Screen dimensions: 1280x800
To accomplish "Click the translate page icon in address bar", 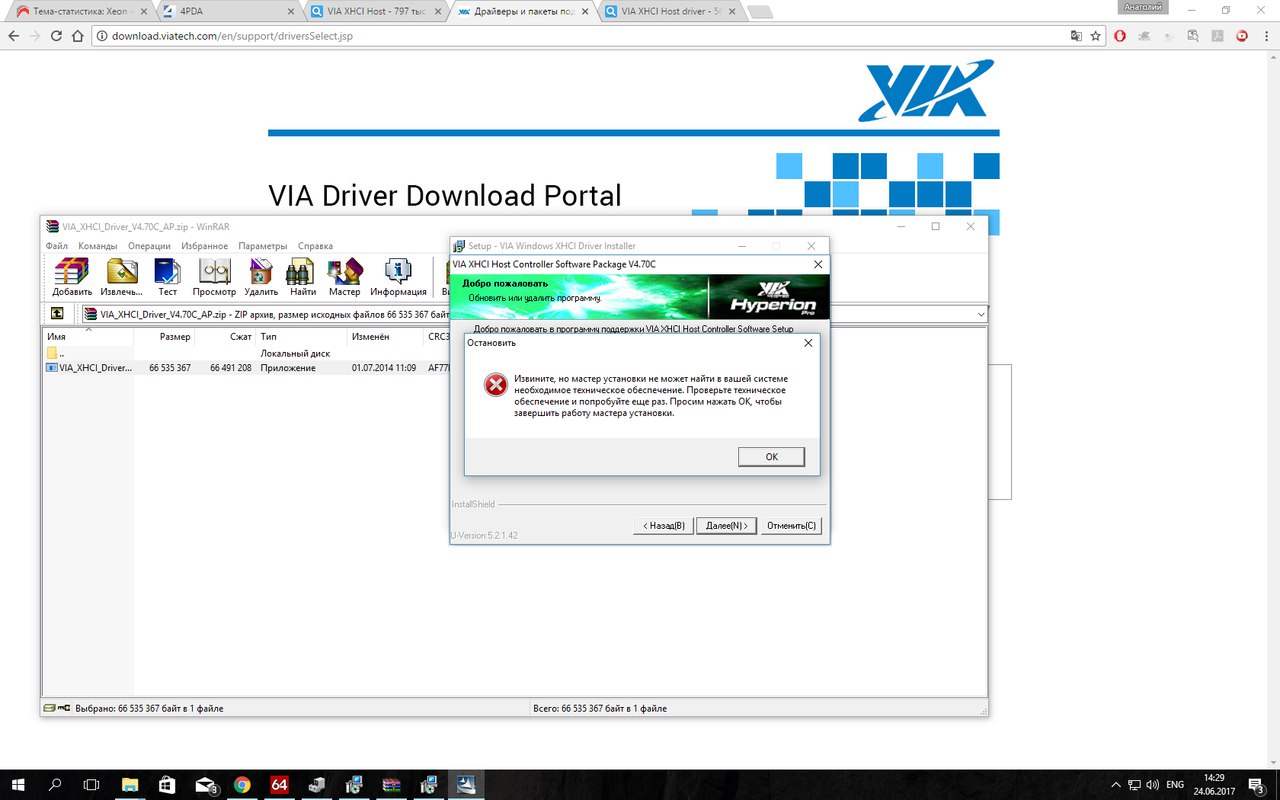I will 1076,36.
